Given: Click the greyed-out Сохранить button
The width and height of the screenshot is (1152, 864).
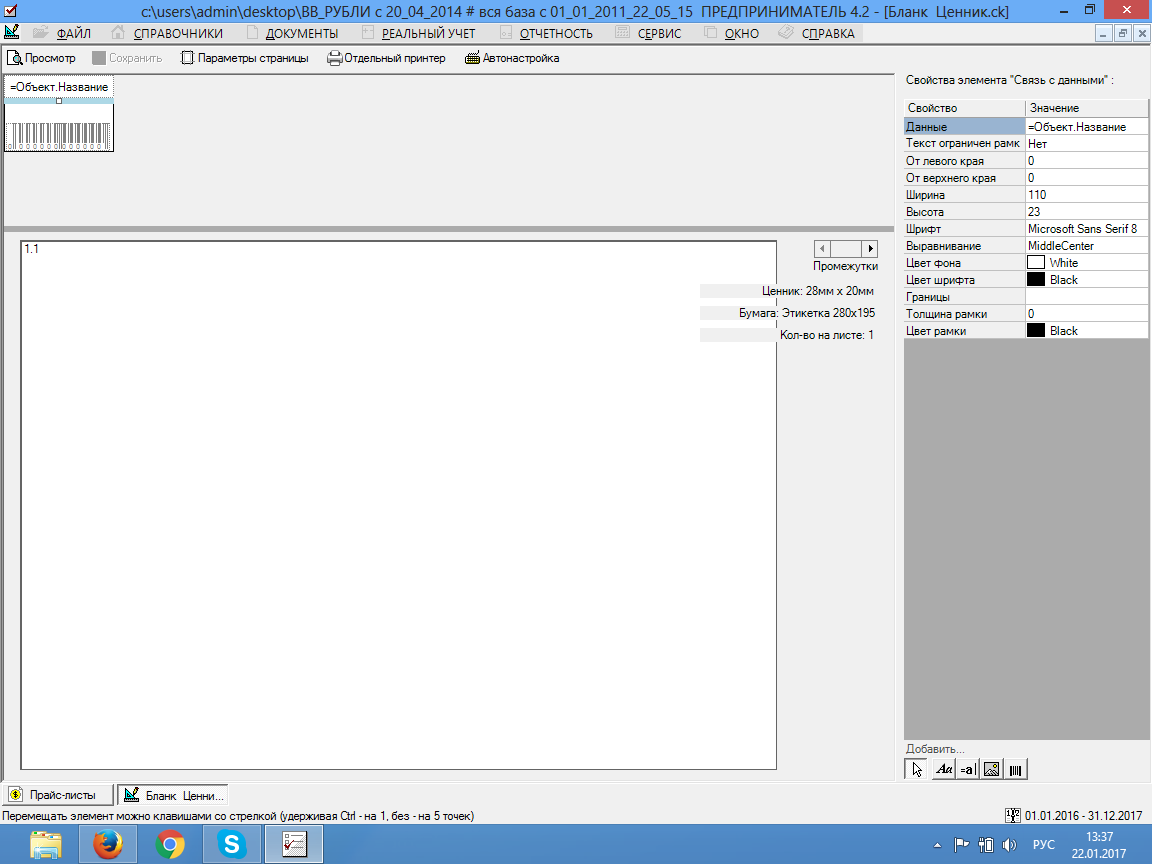Looking at the screenshot, I should coord(127,58).
